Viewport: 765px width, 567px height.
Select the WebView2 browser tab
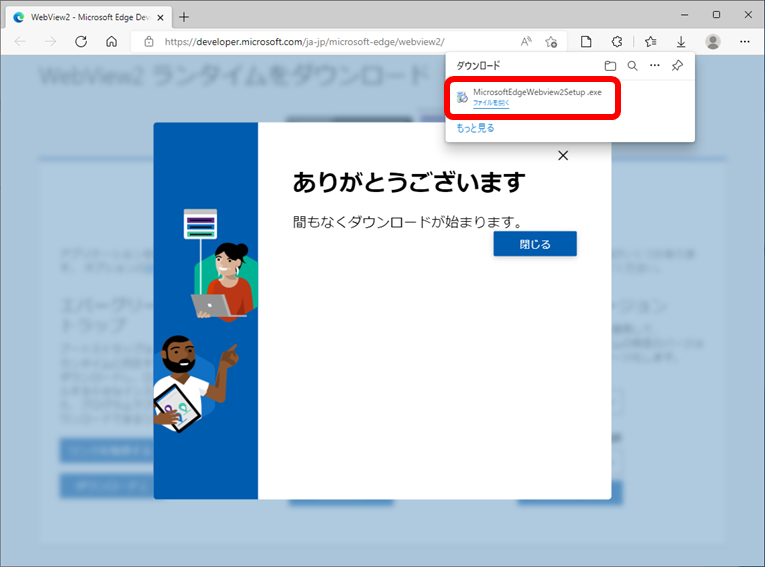pyautogui.click(x=89, y=17)
